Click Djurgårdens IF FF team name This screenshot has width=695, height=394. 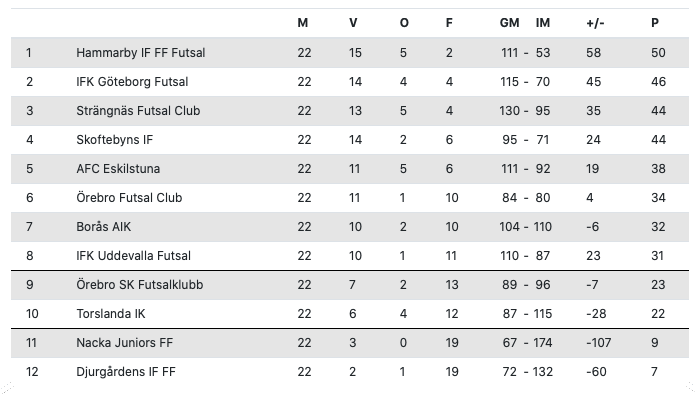126,372
